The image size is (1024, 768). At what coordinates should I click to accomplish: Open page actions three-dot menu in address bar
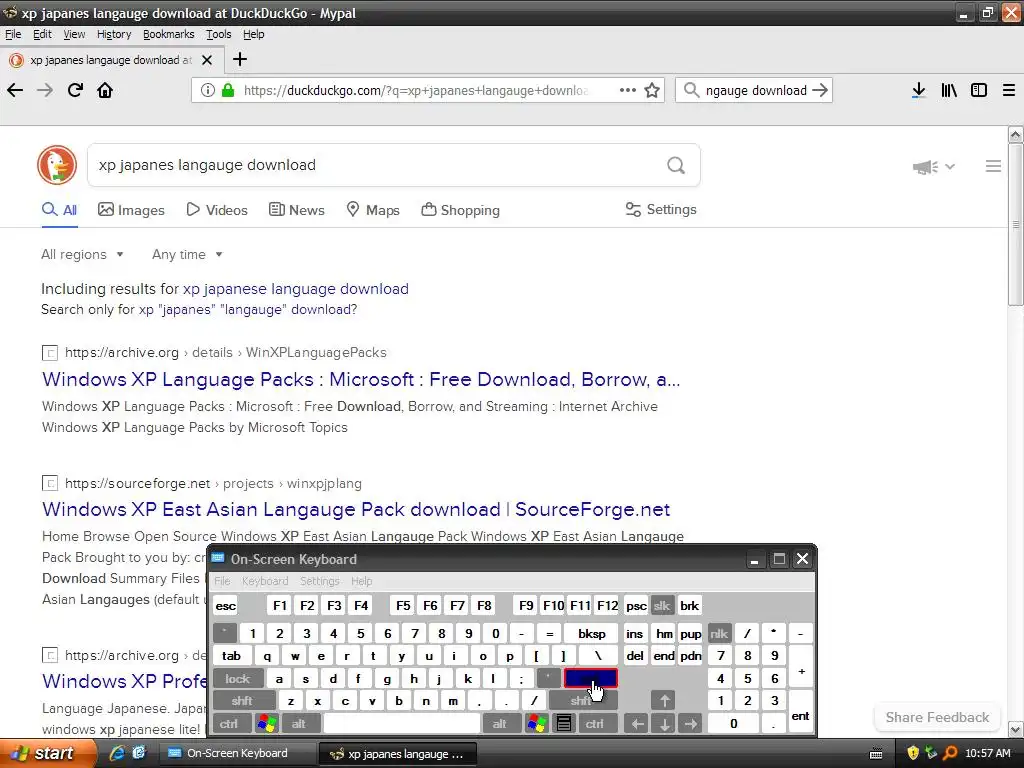tap(628, 90)
